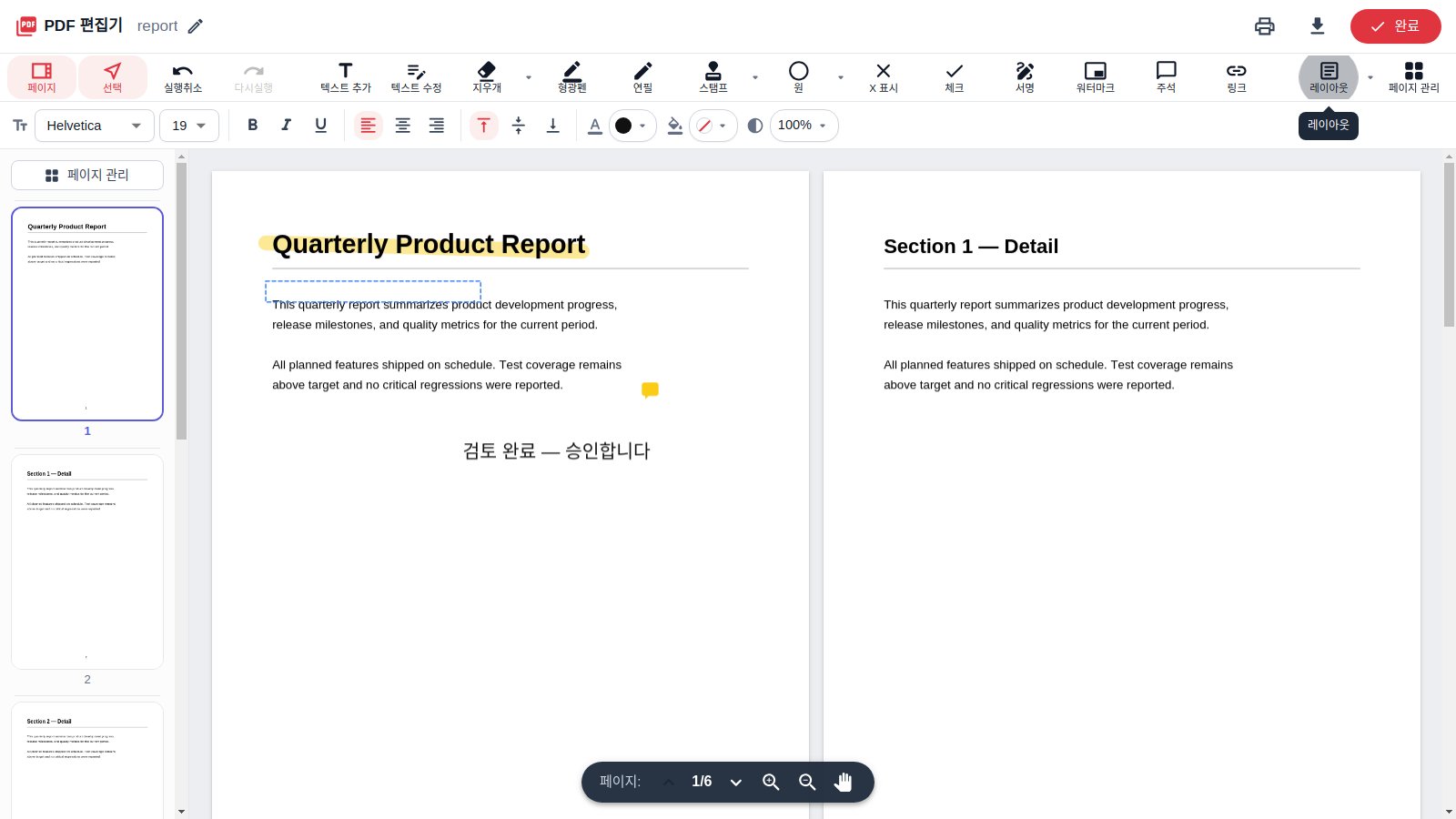The width and height of the screenshot is (1456, 819).
Task: Go to the next page arrow
Action: pos(736,783)
